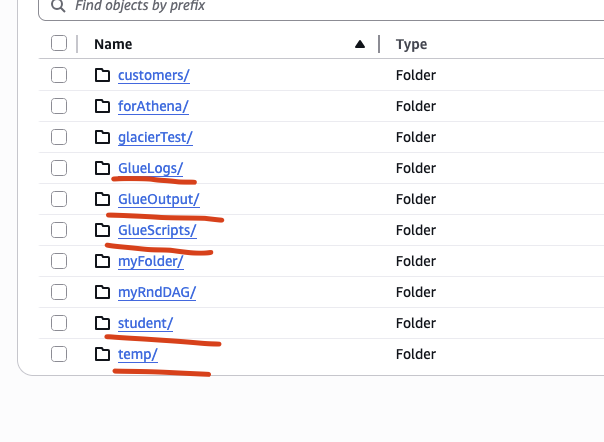Image resolution: width=604 pixels, height=442 pixels.
Task: Open the GlueScripts/ folder link
Action: click(157, 230)
